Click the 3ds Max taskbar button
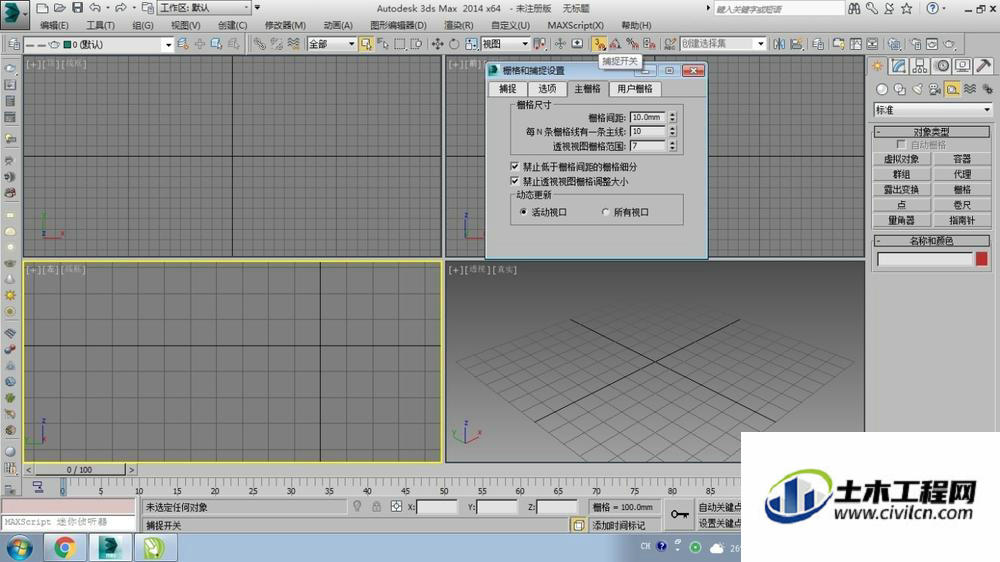The height and width of the screenshot is (562, 1000). [x=110, y=547]
